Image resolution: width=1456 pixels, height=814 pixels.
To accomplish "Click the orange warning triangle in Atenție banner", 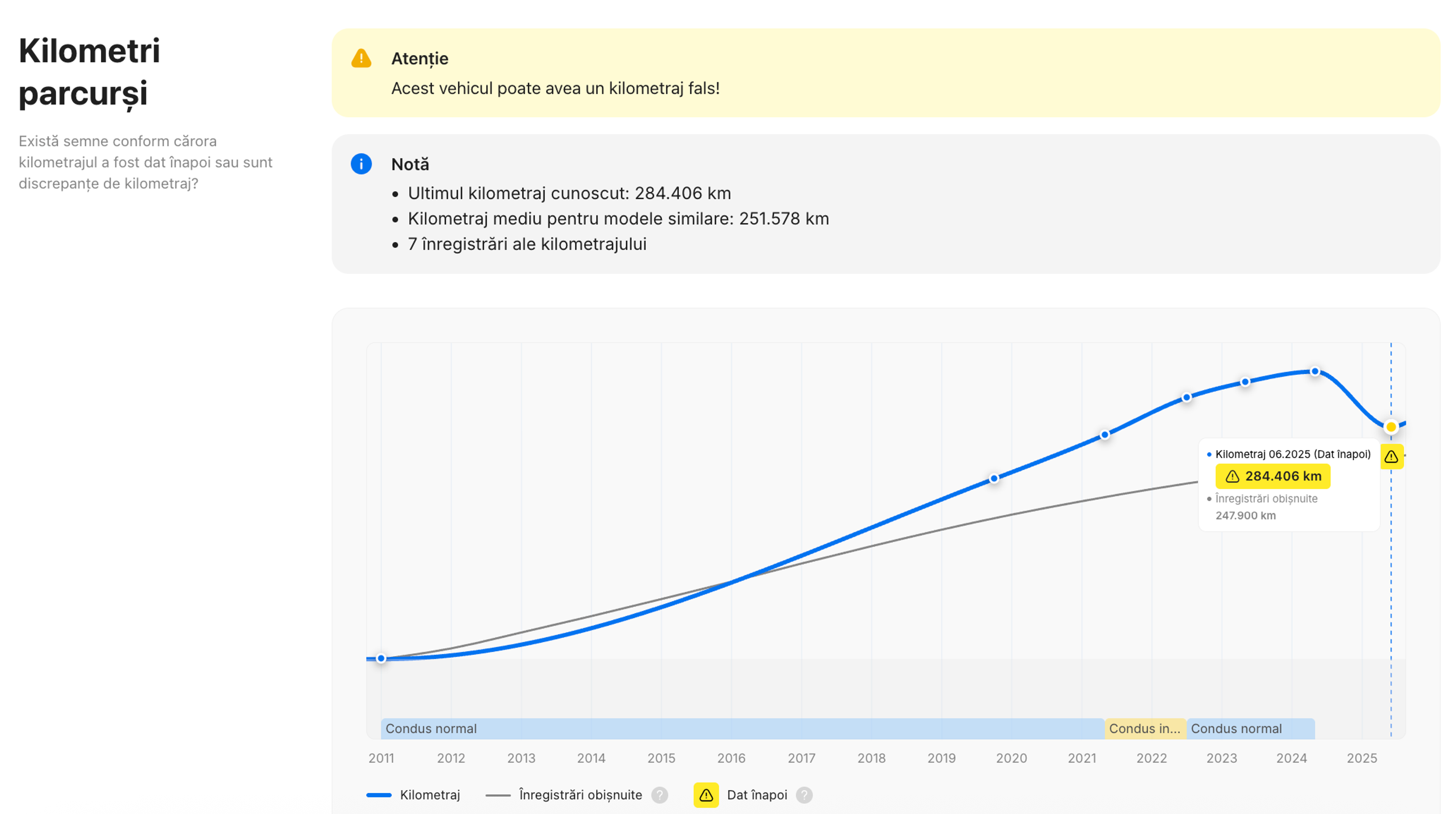I will tap(361, 58).
